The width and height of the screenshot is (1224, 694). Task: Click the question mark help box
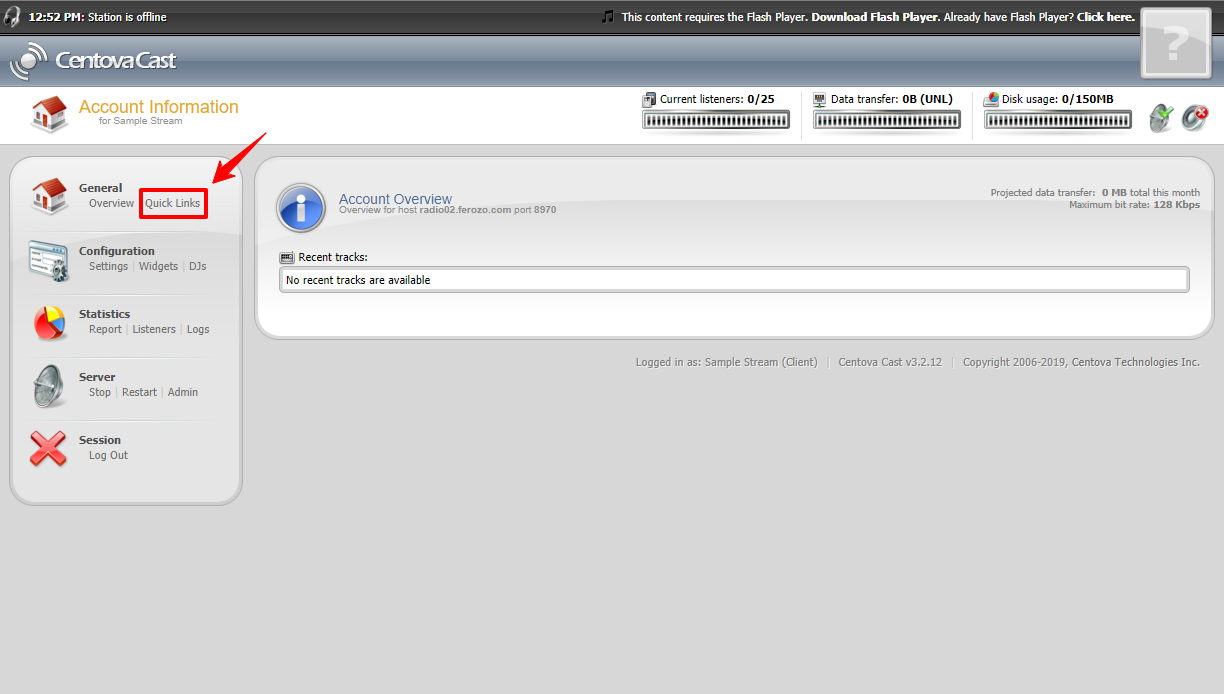[1176, 44]
